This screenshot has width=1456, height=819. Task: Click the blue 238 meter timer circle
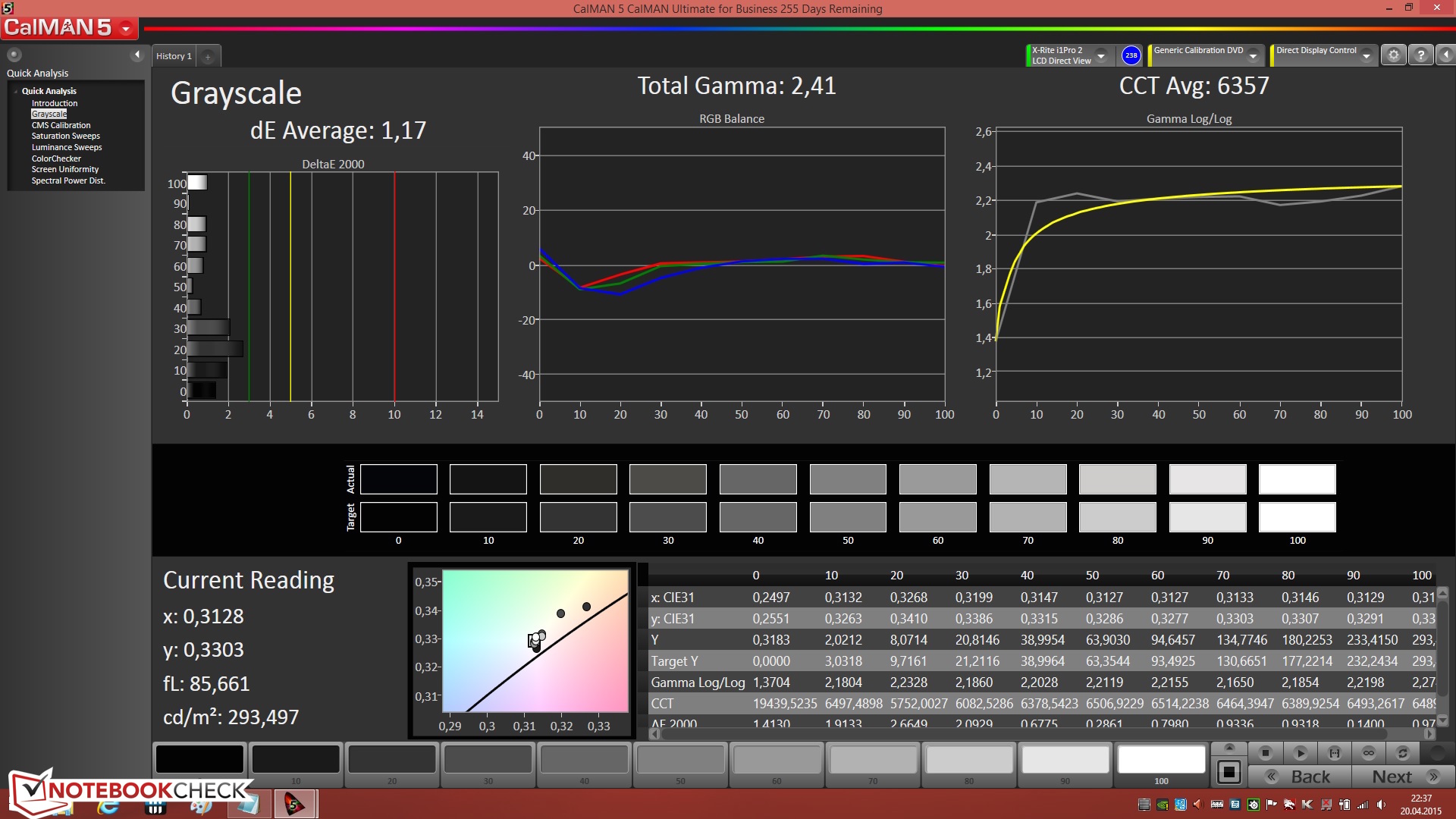pyautogui.click(x=1131, y=55)
